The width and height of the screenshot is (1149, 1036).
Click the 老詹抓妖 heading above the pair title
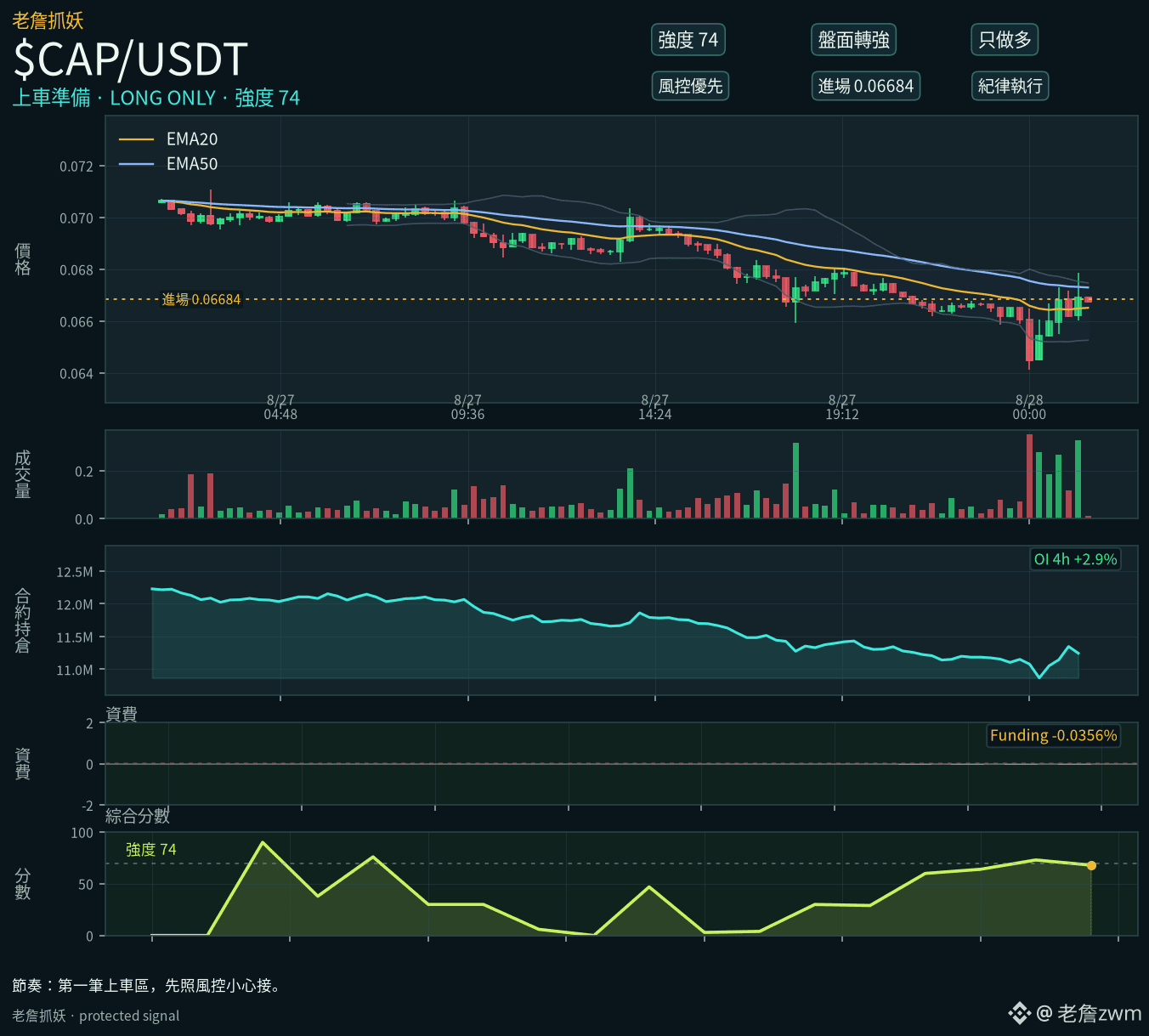48,20
